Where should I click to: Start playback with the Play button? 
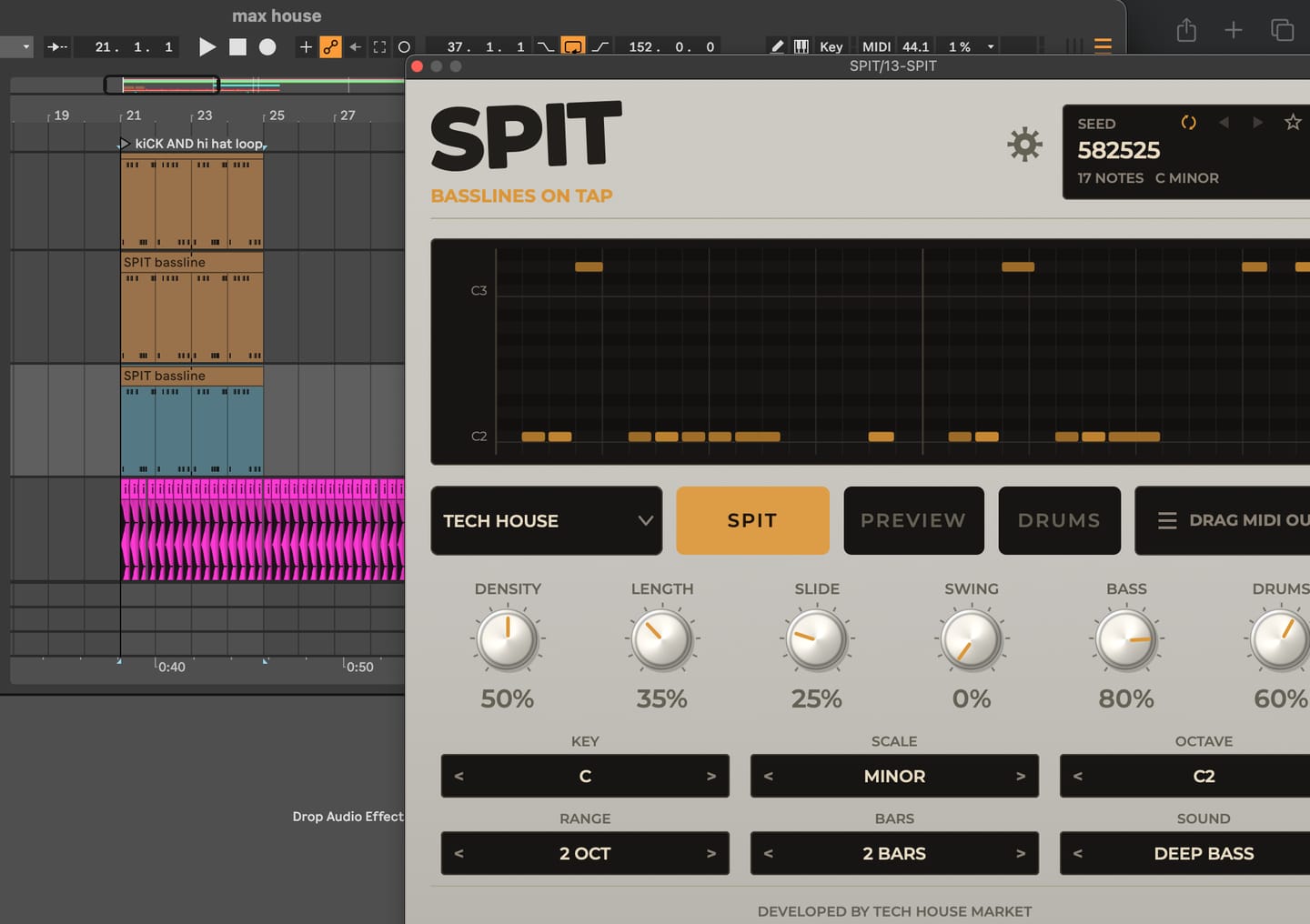click(x=207, y=46)
